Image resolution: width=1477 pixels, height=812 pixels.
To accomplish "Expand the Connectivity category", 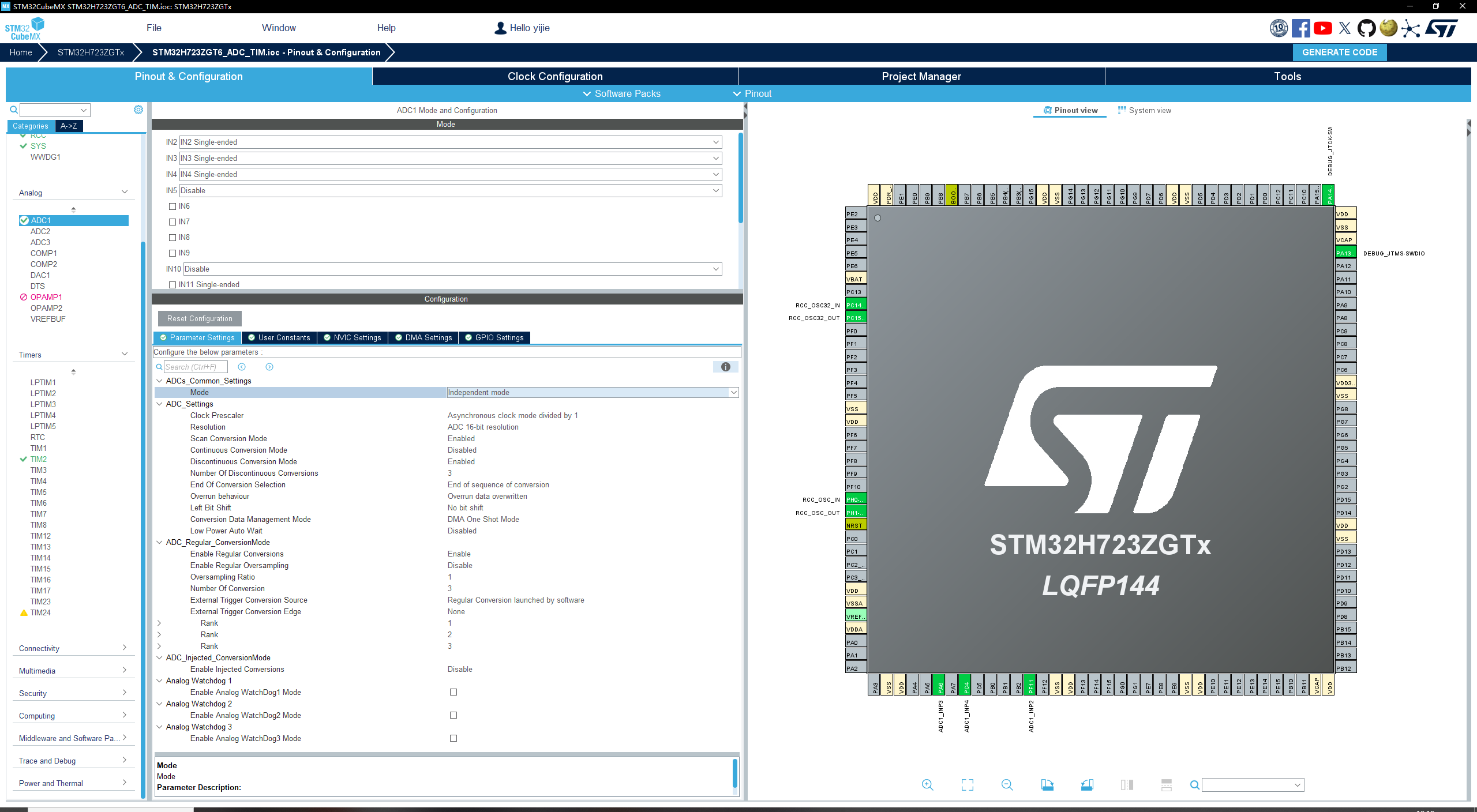I will tap(73, 648).
